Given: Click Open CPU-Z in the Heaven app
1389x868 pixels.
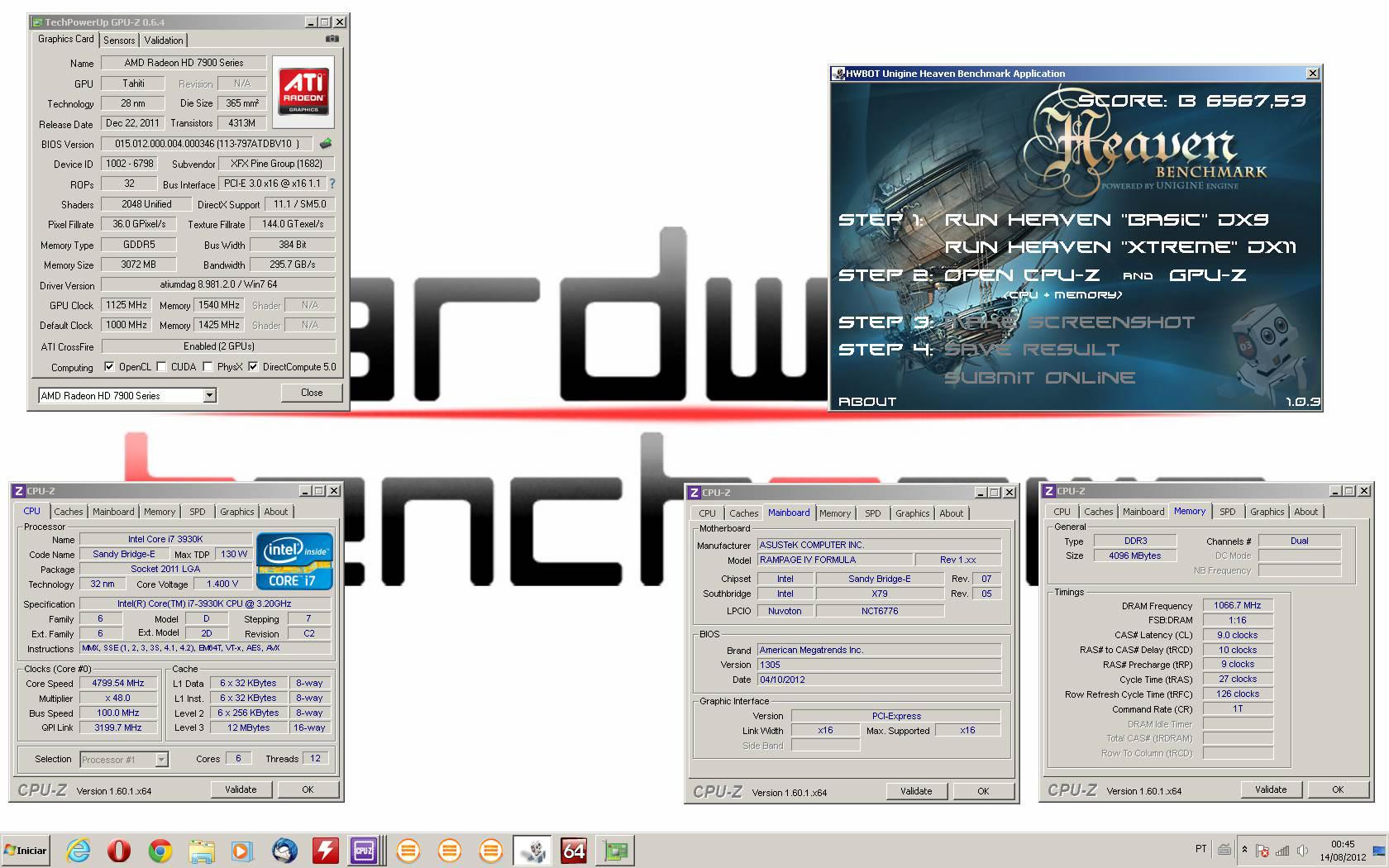Looking at the screenshot, I should point(1022,275).
